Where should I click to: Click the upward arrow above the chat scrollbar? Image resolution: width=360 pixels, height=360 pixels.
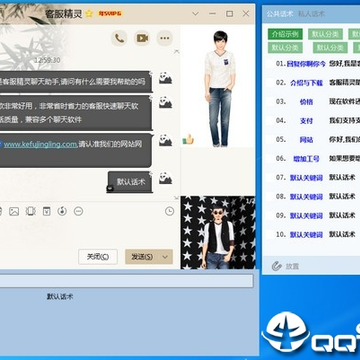pos(177,51)
